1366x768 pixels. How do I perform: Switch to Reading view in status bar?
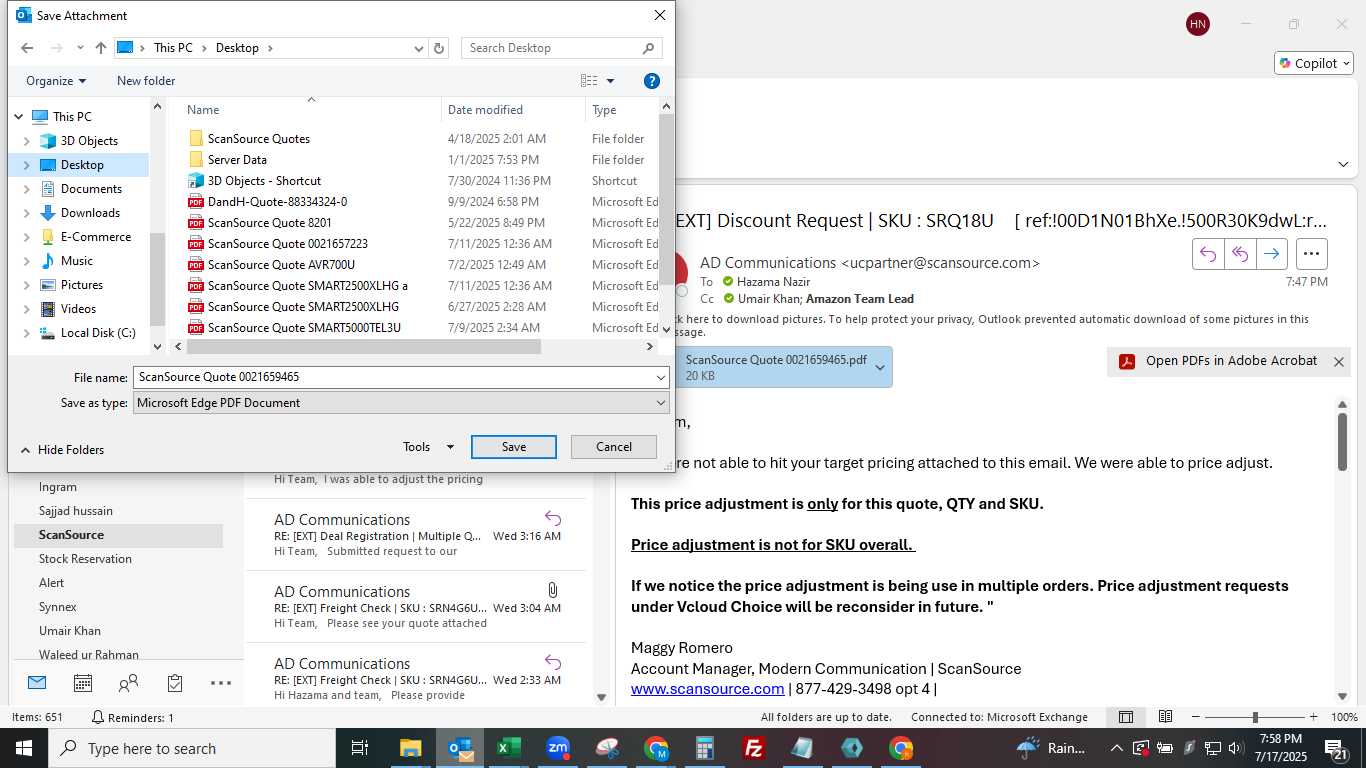click(x=1165, y=717)
